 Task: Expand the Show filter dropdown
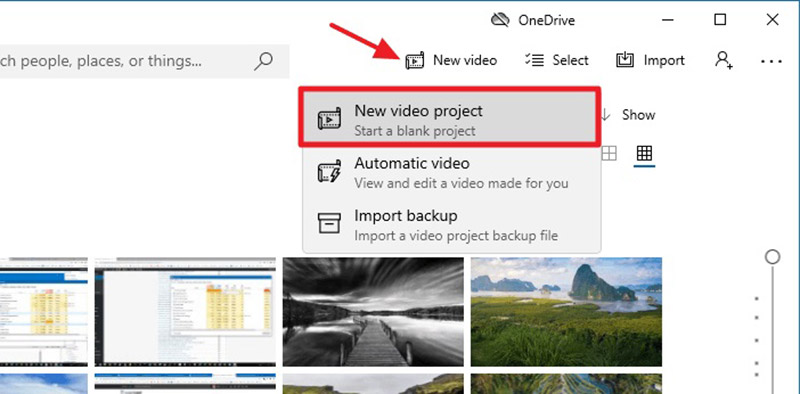628,115
